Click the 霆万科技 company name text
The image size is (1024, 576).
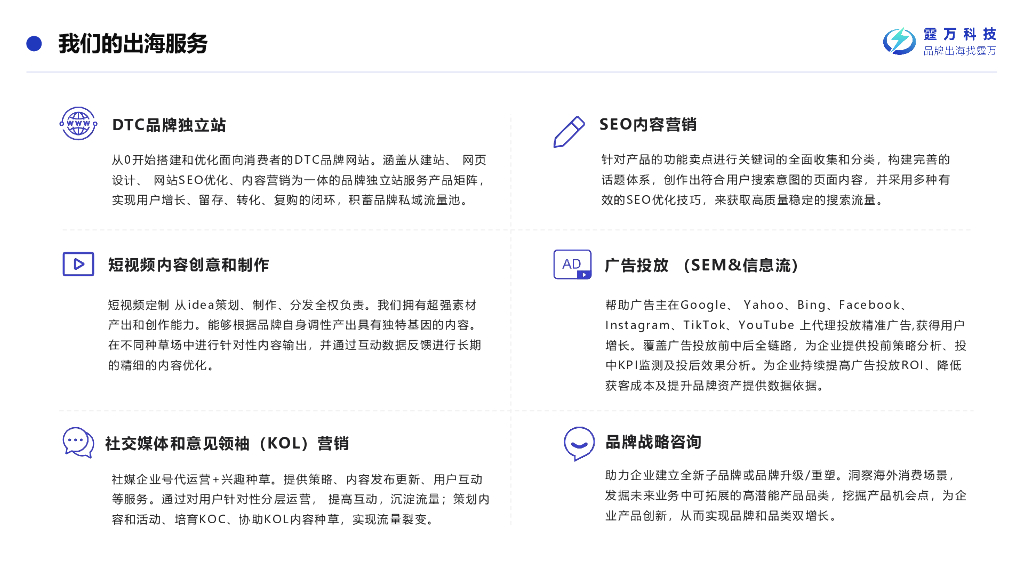click(x=960, y=34)
